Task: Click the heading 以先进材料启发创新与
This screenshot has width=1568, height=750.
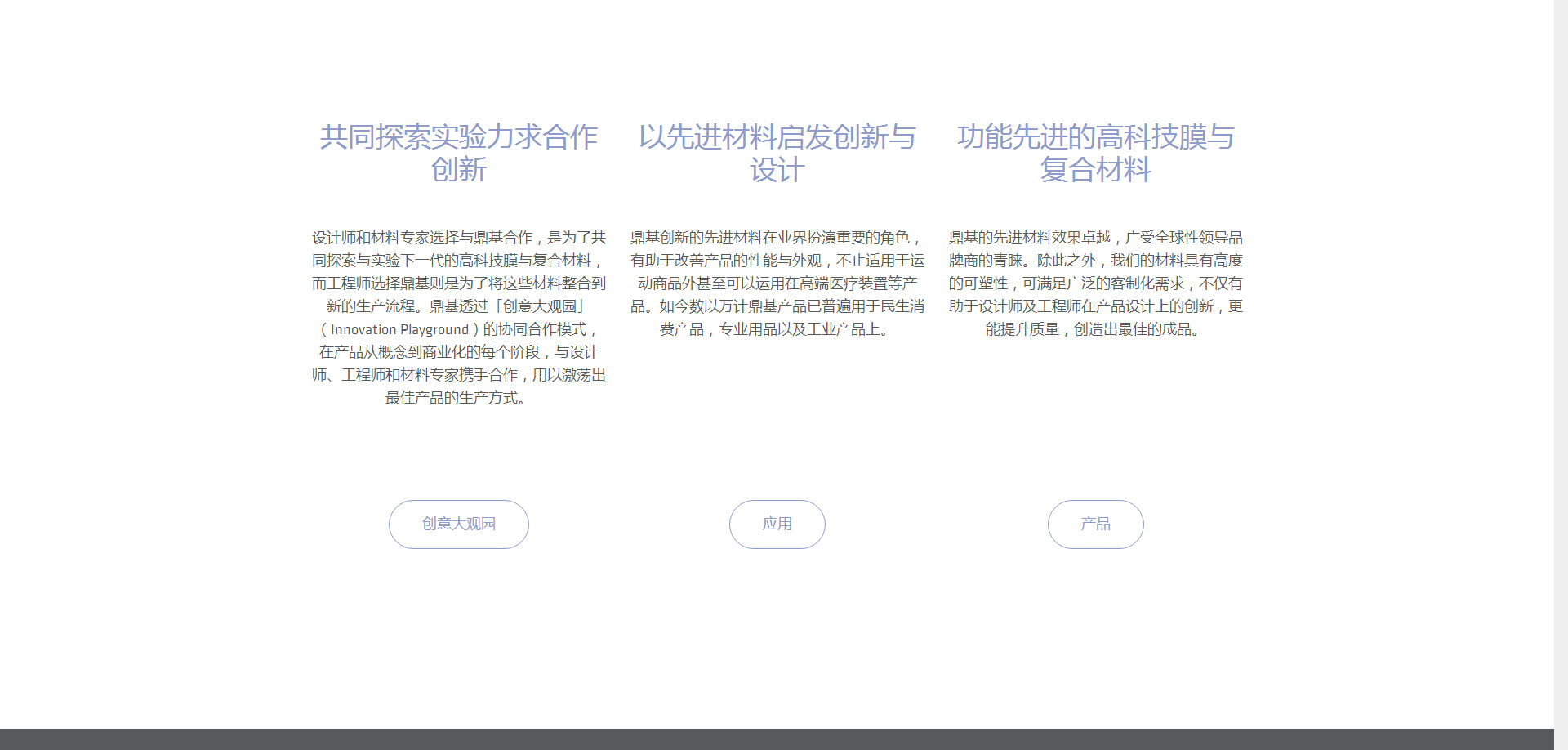Action: coord(777,137)
